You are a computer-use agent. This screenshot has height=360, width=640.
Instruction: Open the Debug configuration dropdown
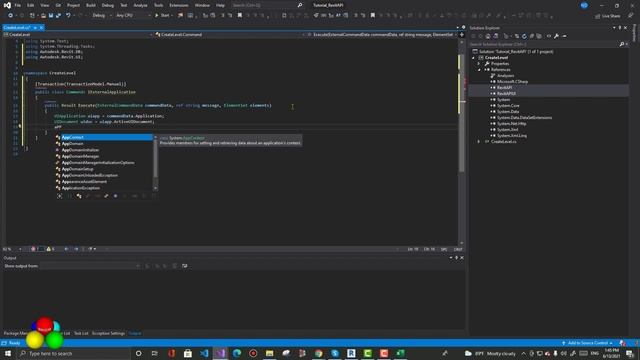point(102,16)
